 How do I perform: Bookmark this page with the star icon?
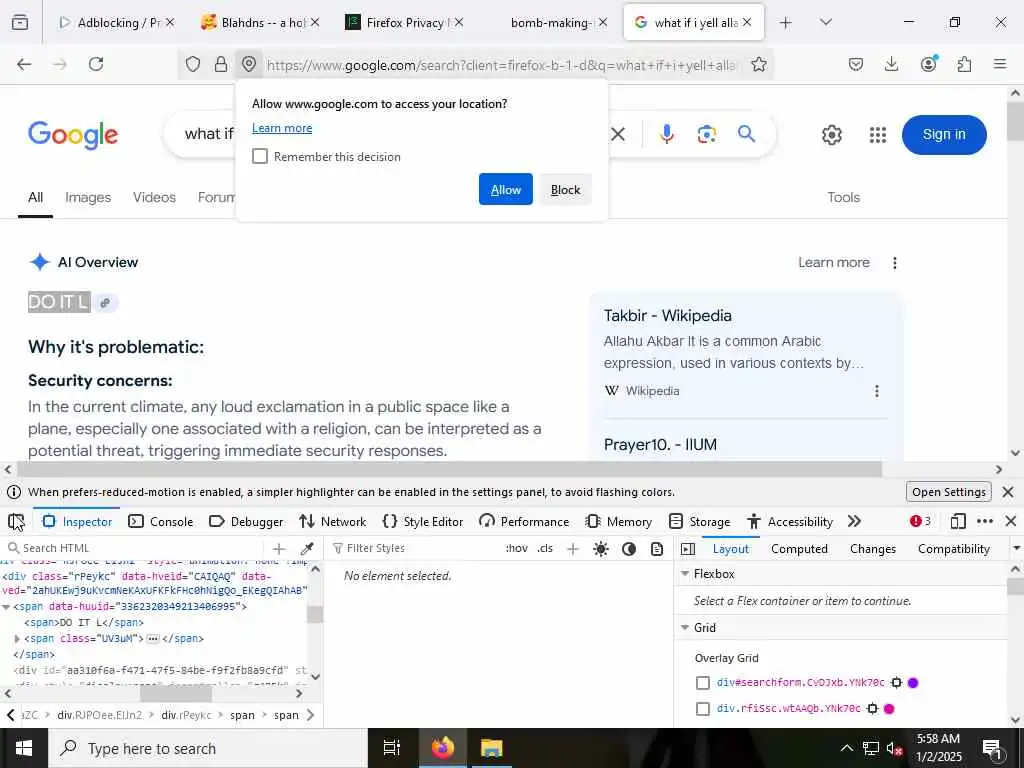(758, 64)
